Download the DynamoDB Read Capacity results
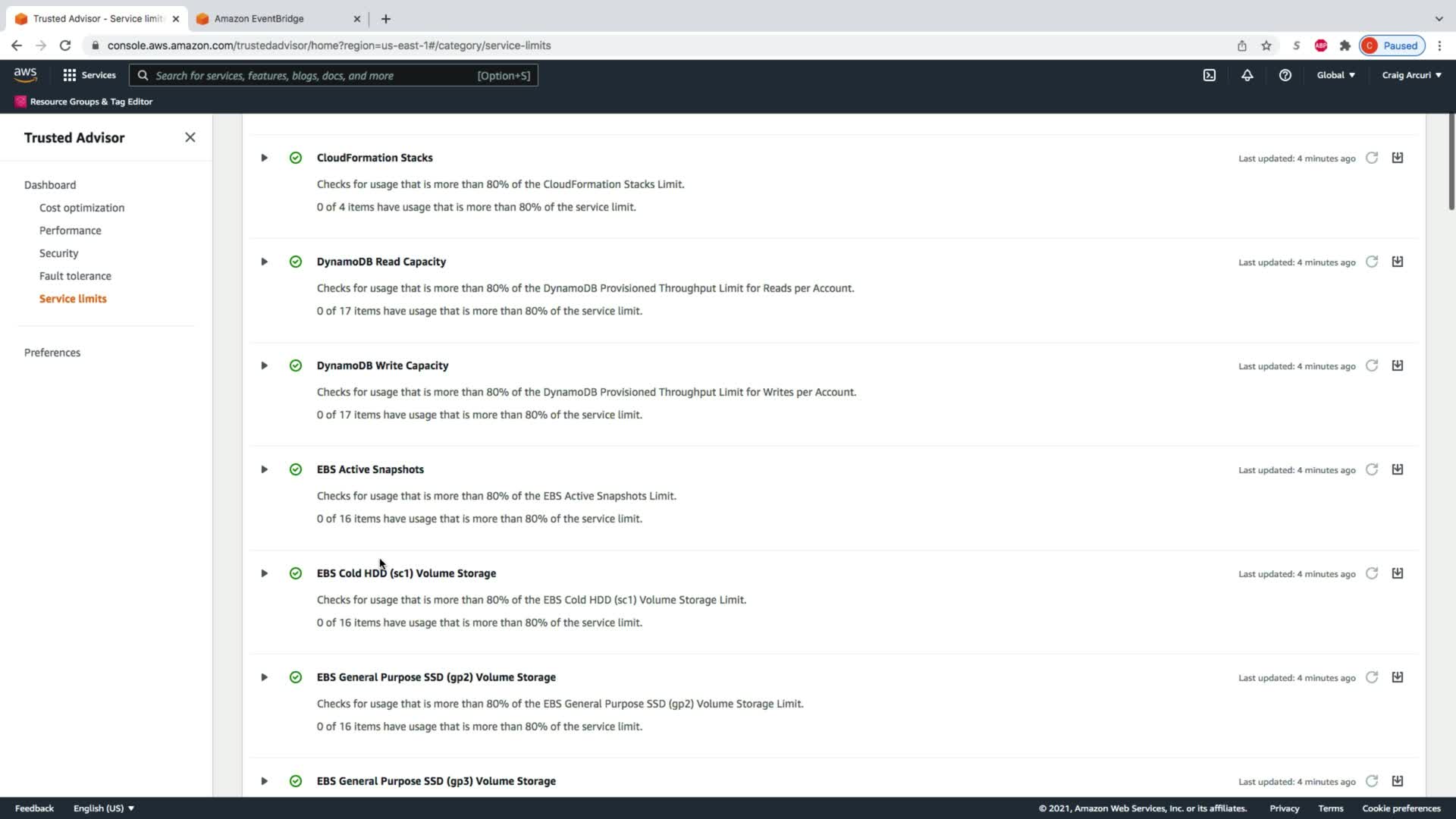Screen dimensions: 1456x819 pyautogui.click(x=1397, y=262)
